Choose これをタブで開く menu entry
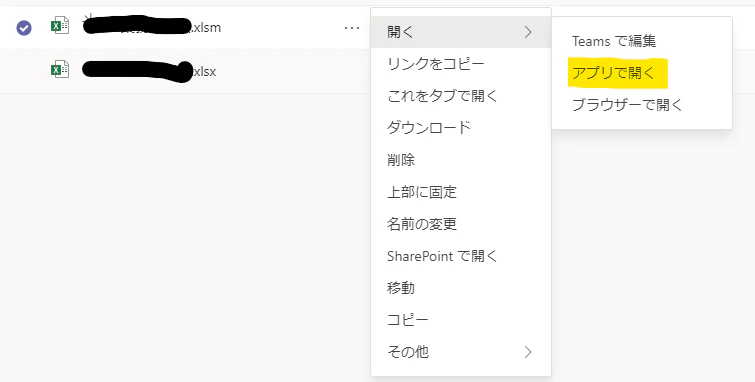The height and width of the screenshot is (382, 755). (x=461, y=96)
